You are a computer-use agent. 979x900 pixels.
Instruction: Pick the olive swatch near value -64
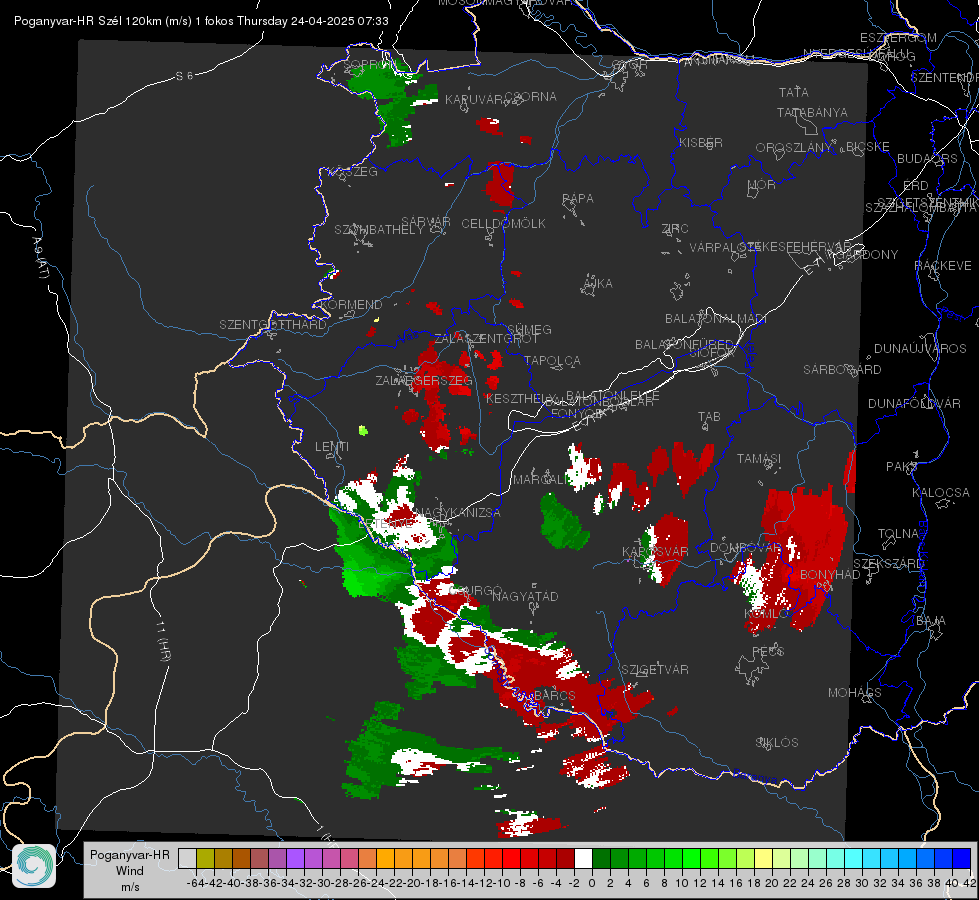[x=205, y=858]
